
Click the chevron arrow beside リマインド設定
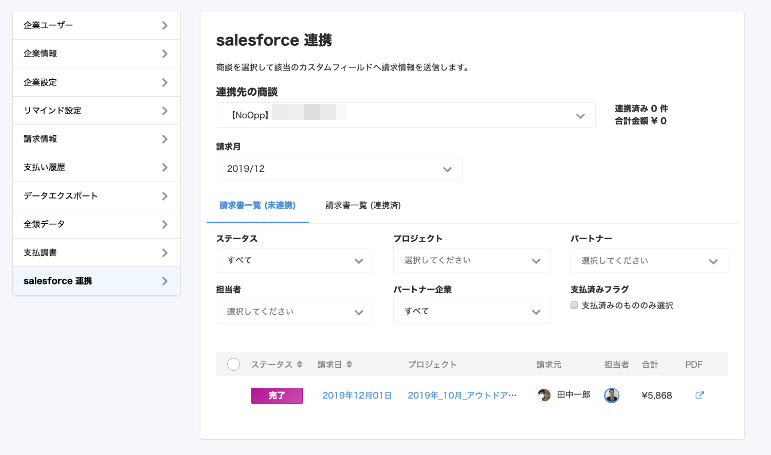(x=165, y=111)
